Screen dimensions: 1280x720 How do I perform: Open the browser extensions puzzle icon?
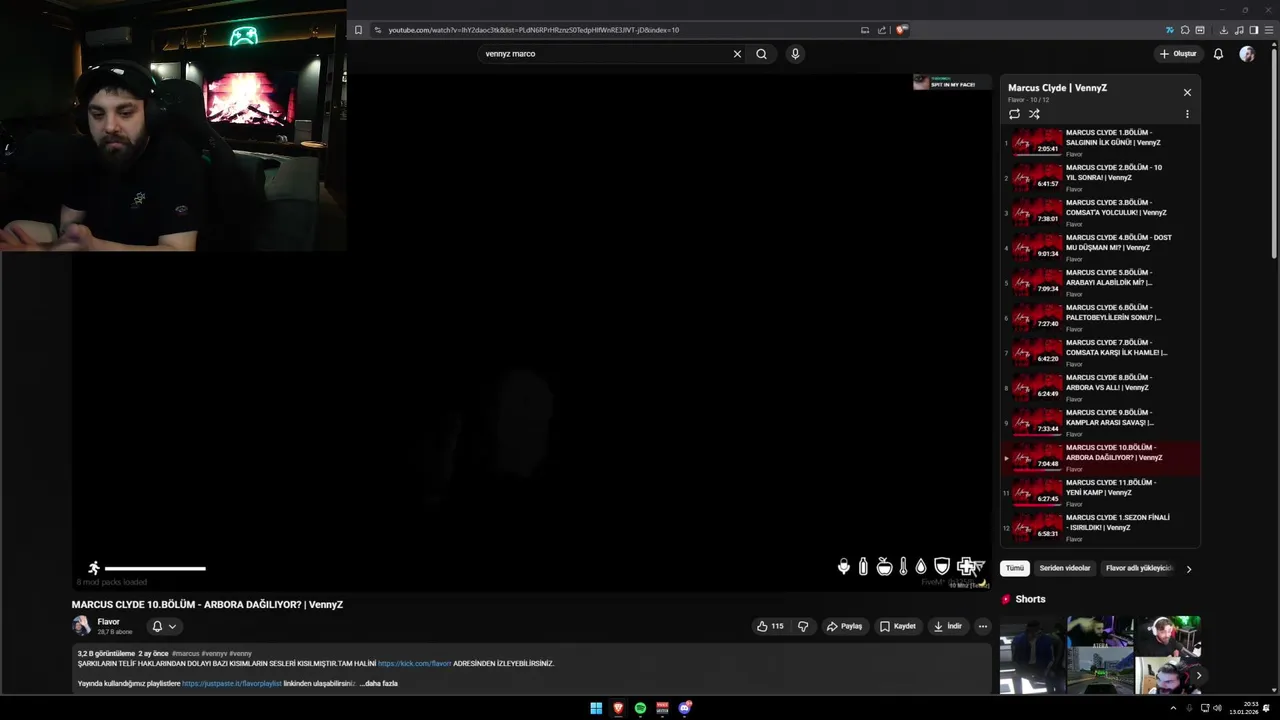pyautogui.click(x=1185, y=30)
